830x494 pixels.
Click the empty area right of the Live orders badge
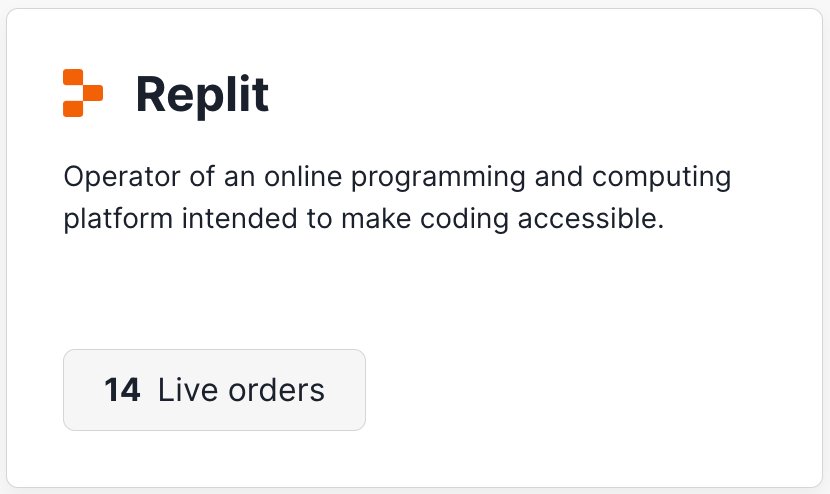tap(582, 390)
